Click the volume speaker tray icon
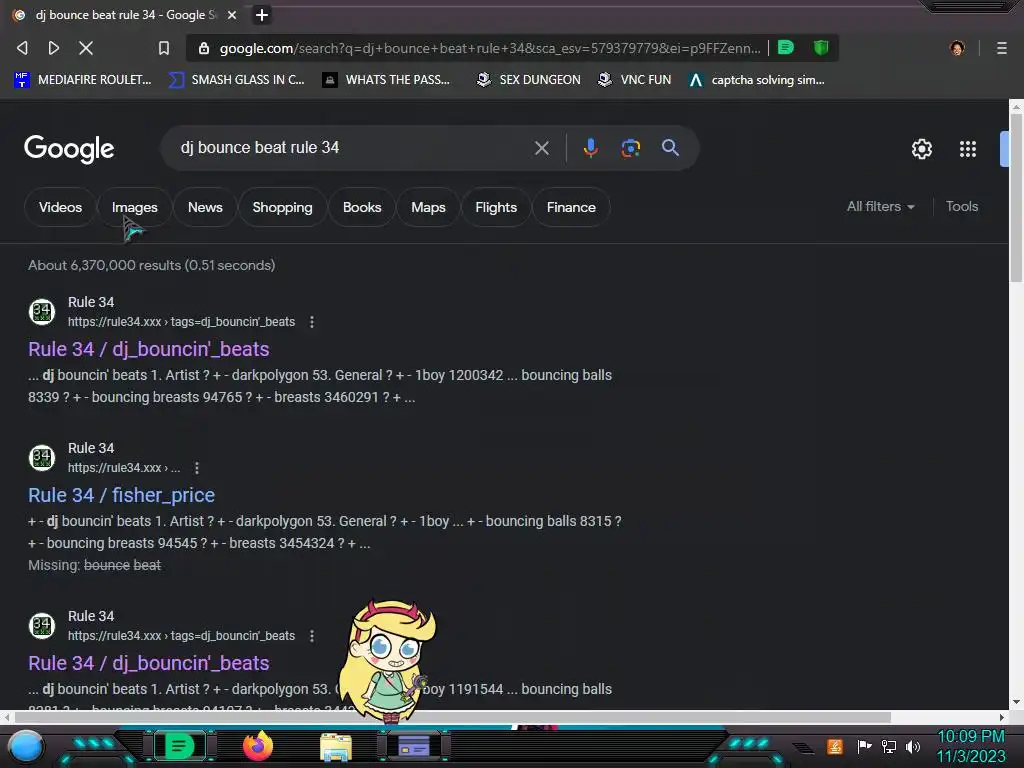The height and width of the screenshot is (768, 1024). (x=913, y=746)
